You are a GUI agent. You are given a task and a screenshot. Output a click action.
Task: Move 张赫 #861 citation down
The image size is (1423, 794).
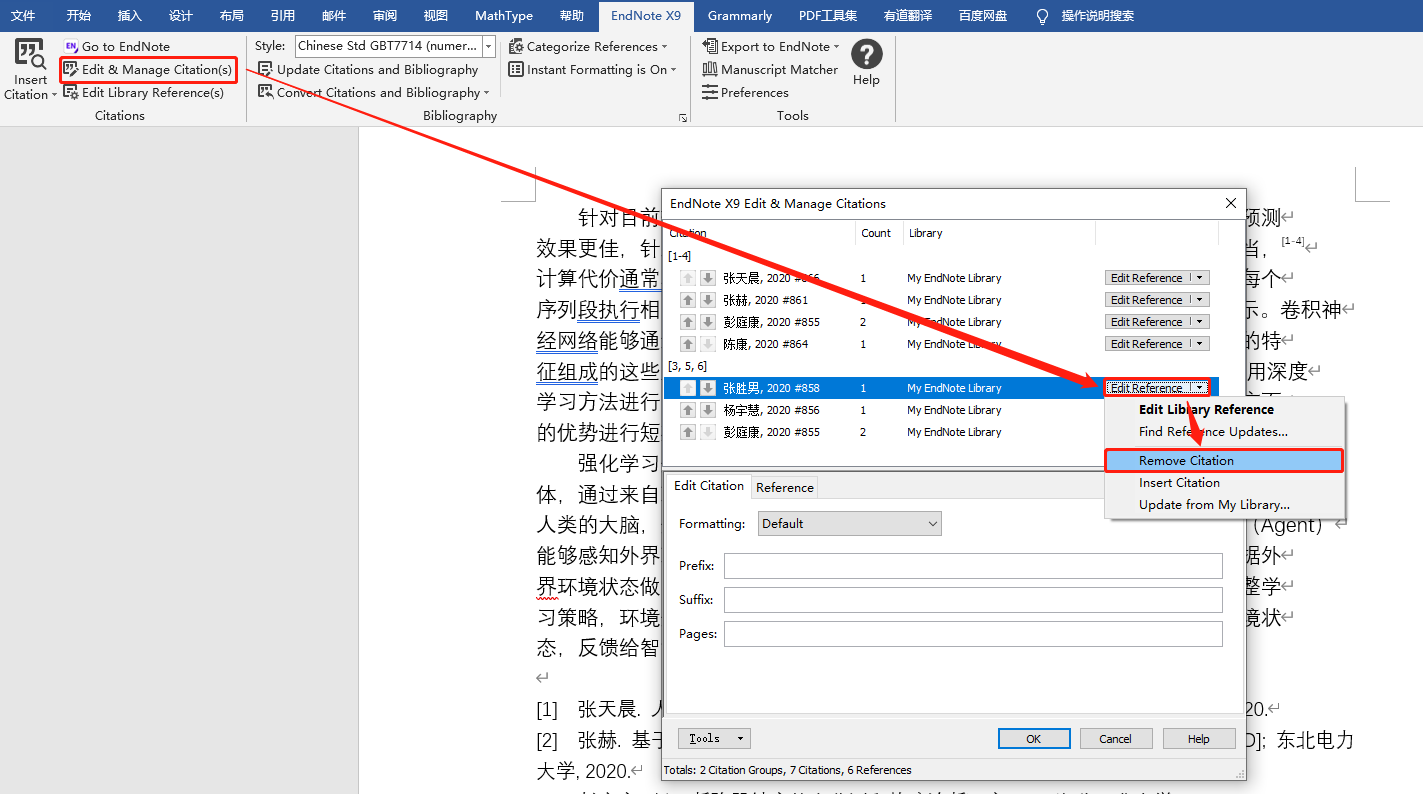point(707,300)
